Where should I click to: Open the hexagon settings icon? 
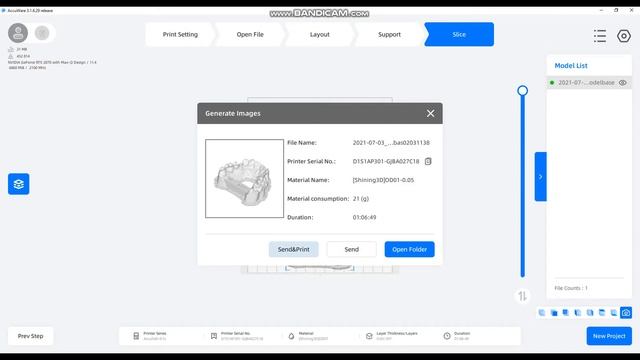[624, 36]
